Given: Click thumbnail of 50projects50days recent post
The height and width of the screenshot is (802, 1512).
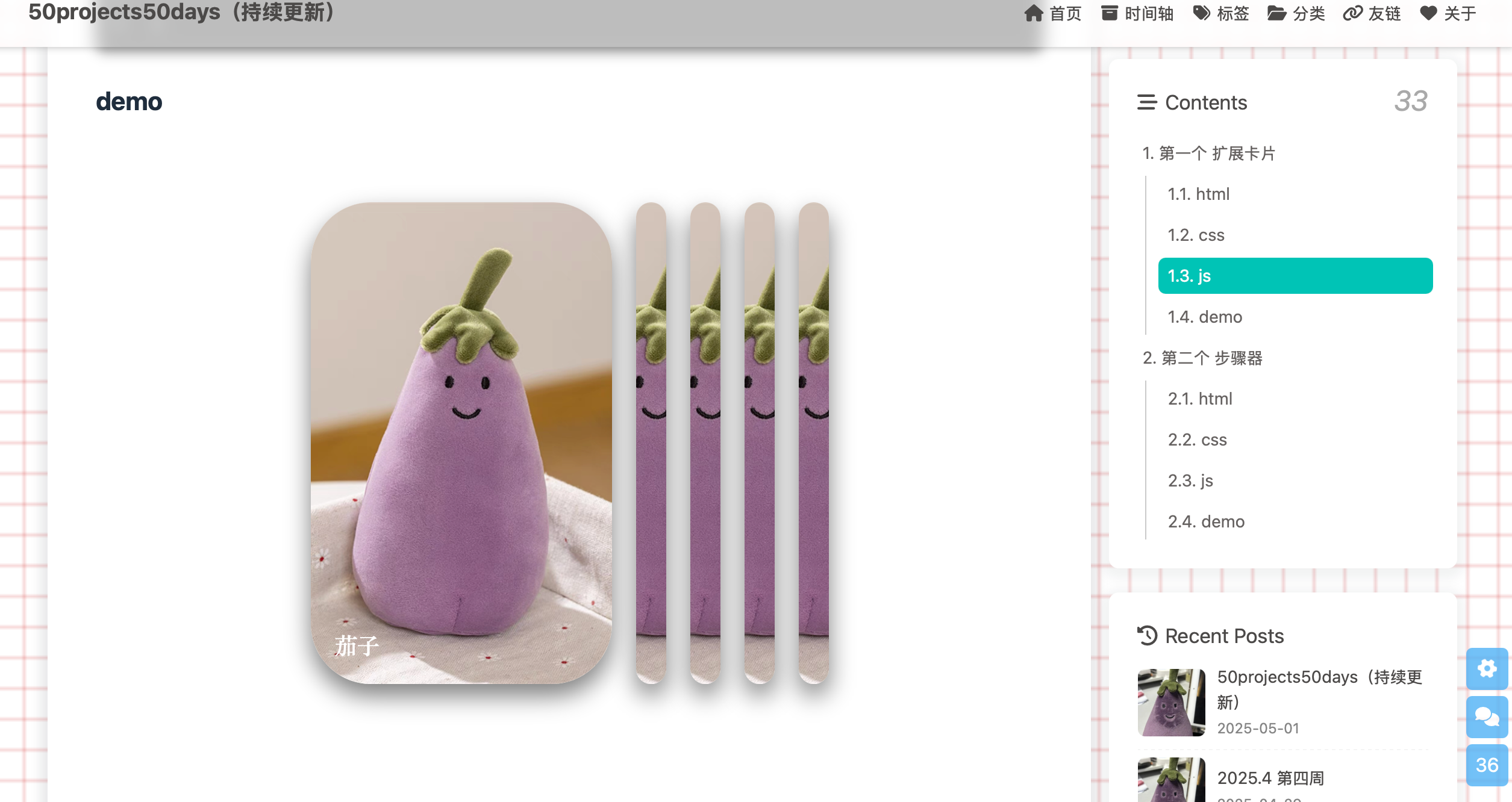Looking at the screenshot, I should tap(1171, 702).
